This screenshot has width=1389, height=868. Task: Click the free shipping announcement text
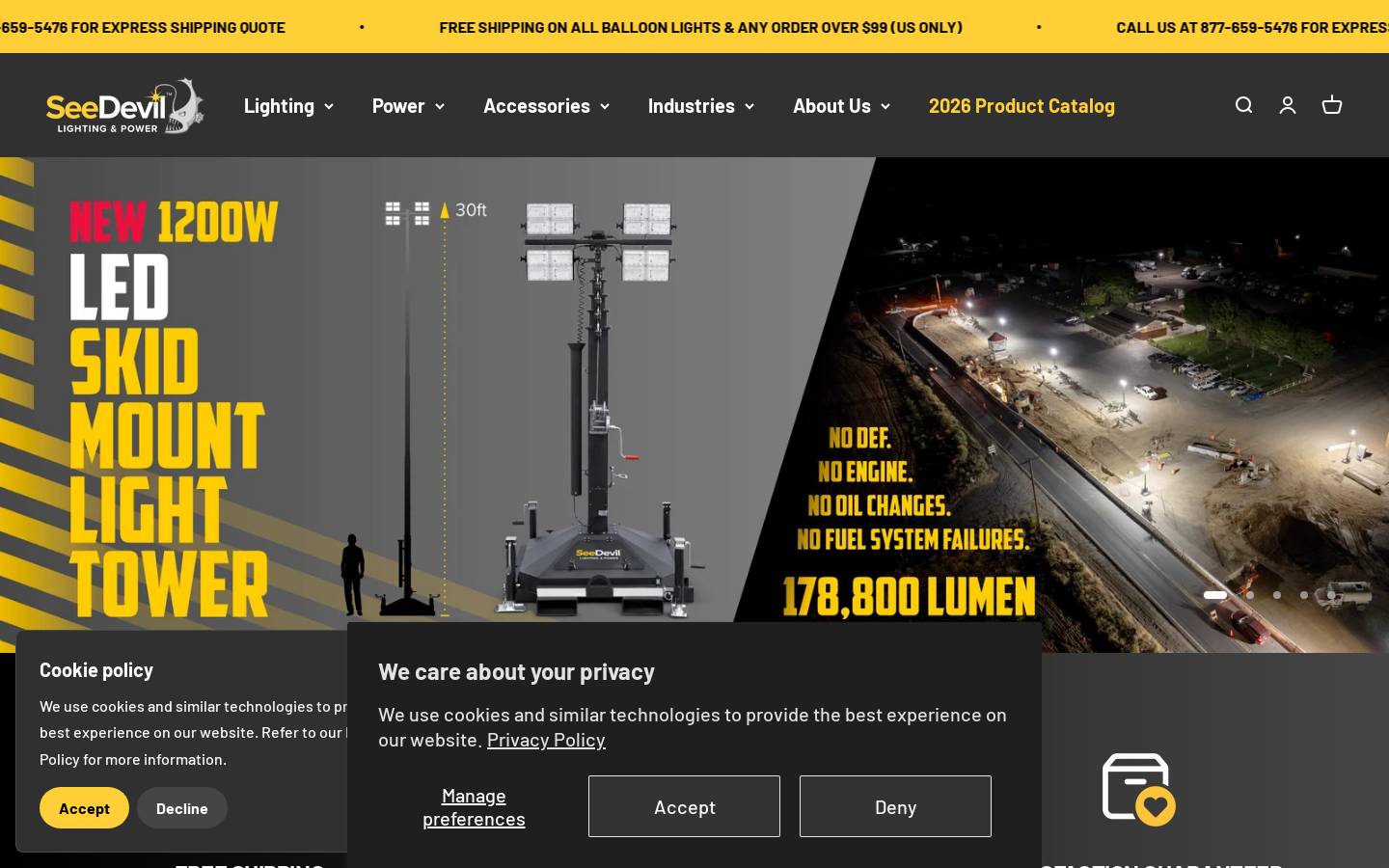click(700, 27)
